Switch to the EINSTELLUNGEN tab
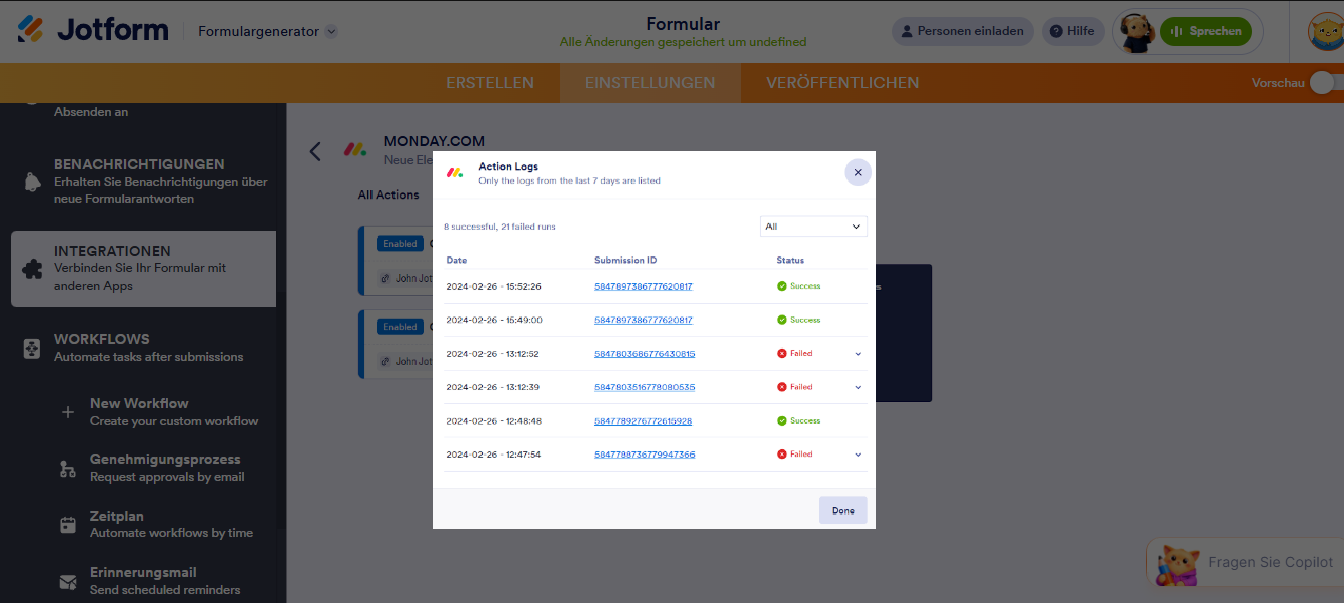1344x603 pixels. point(650,83)
